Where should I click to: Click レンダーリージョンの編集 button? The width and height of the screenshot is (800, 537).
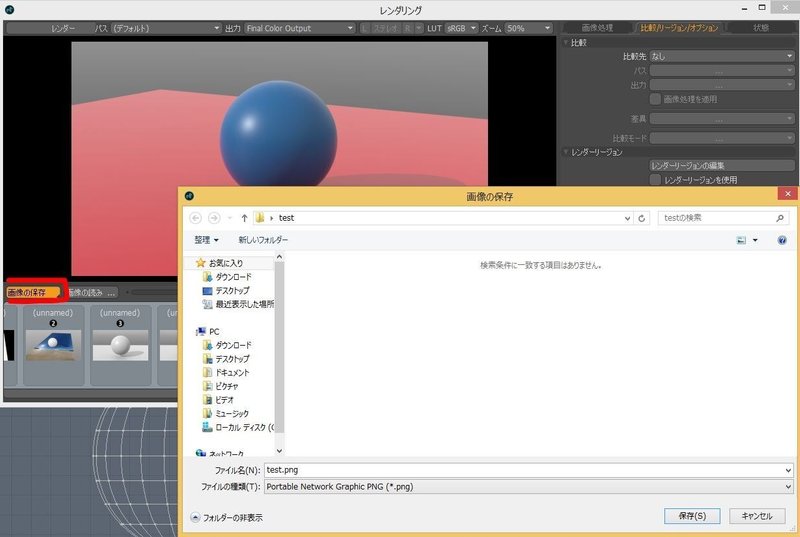point(721,166)
